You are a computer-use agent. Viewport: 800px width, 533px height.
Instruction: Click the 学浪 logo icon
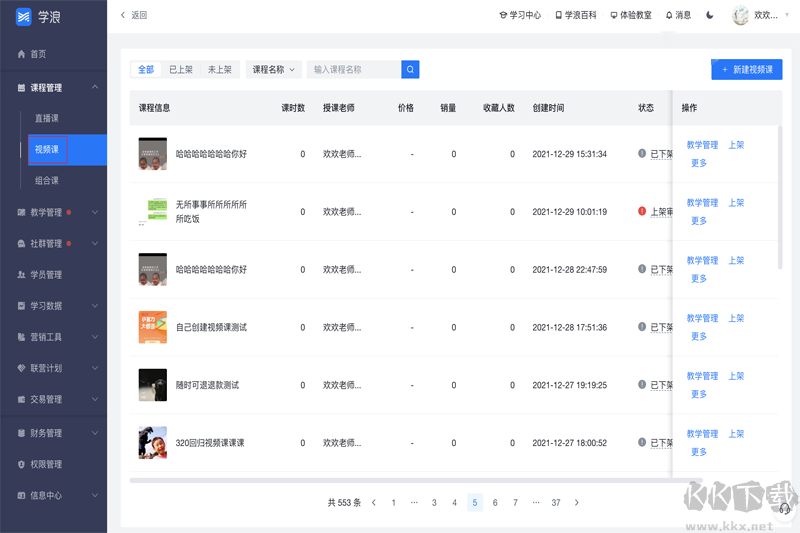[22, 16]
